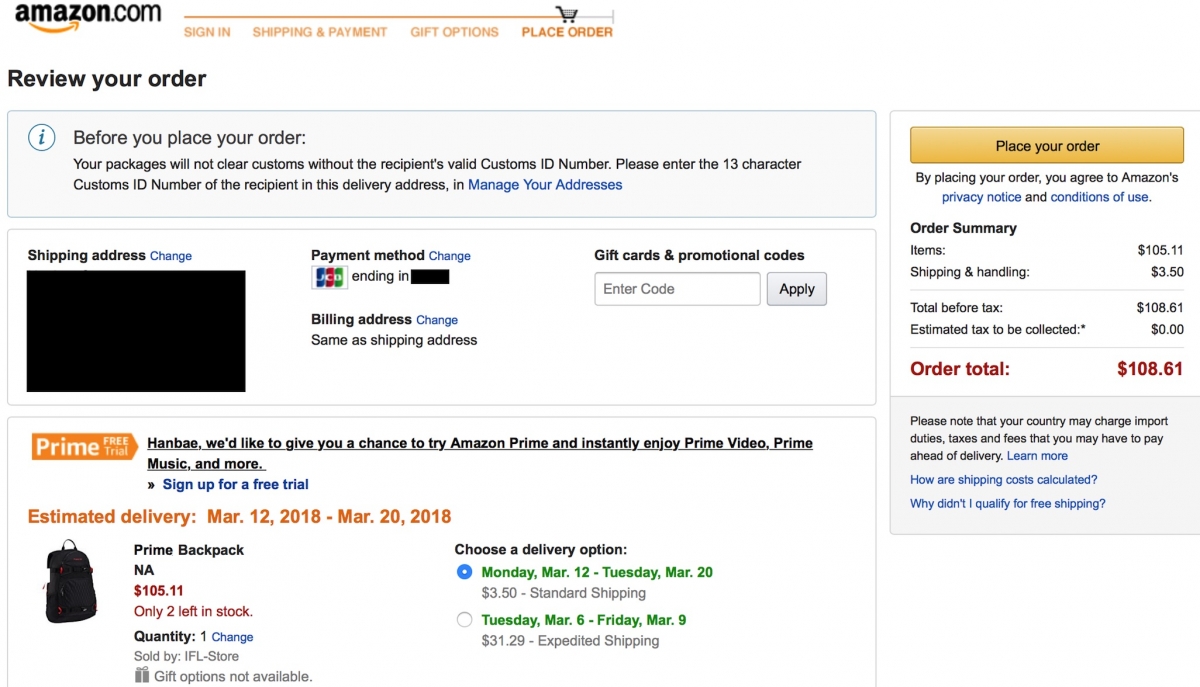Change the item quantity

point(232,637)
